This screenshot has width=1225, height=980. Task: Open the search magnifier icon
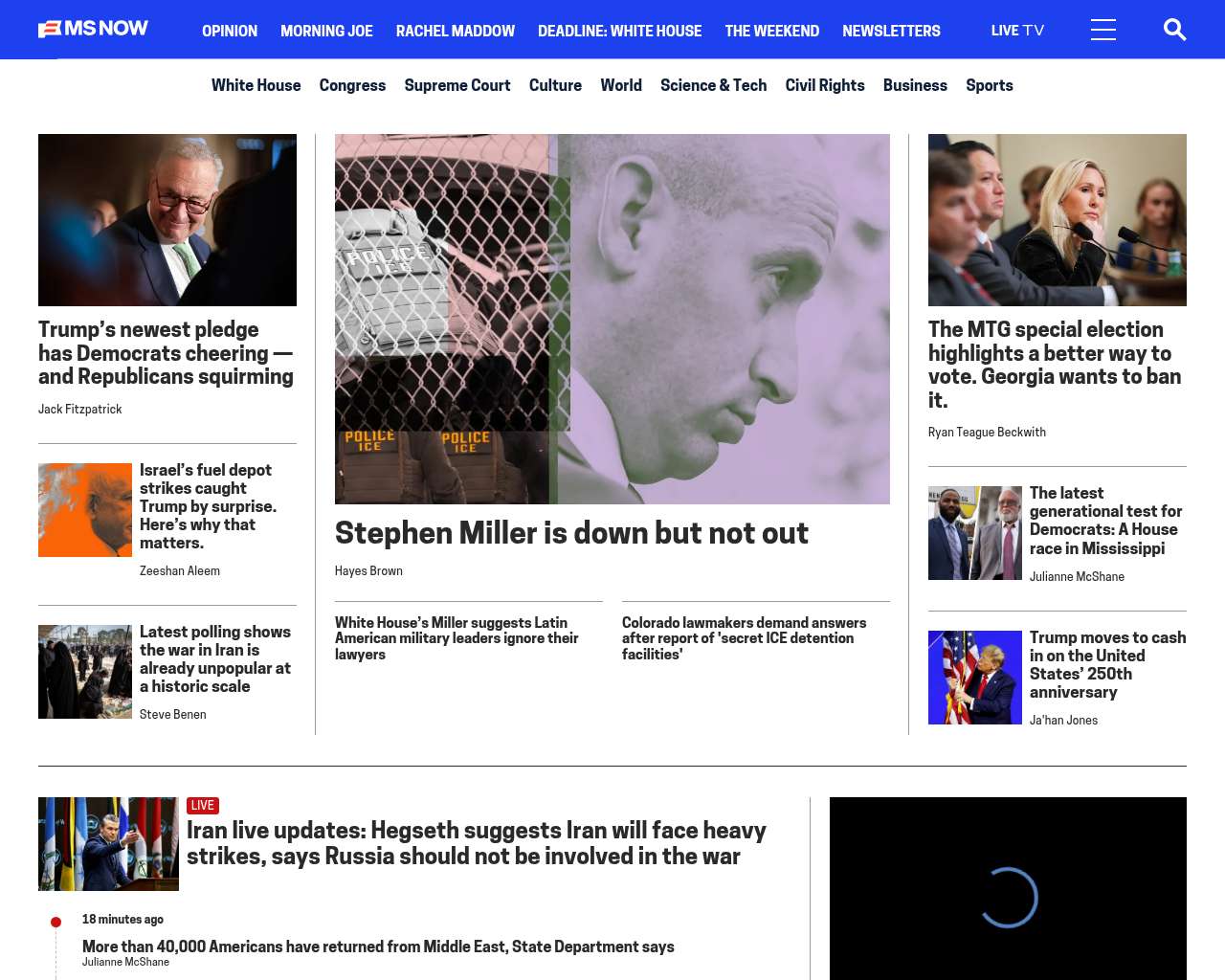pos(1174,30)
